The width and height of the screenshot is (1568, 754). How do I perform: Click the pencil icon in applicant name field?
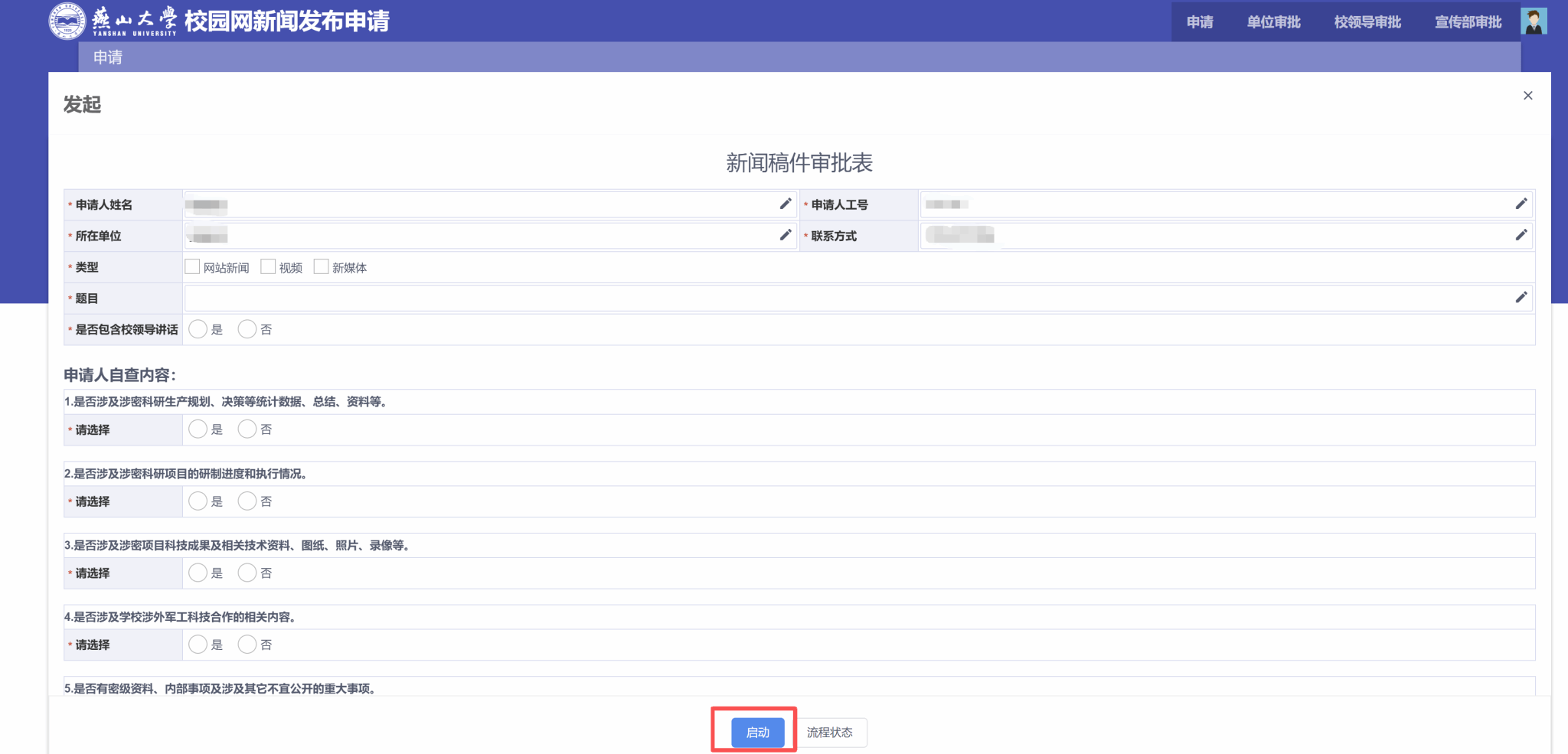pyautogui.click(x=785, y=204)
